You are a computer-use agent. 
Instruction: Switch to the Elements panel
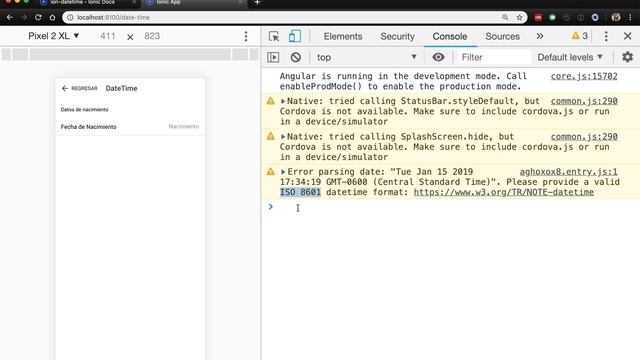point(343,36)
